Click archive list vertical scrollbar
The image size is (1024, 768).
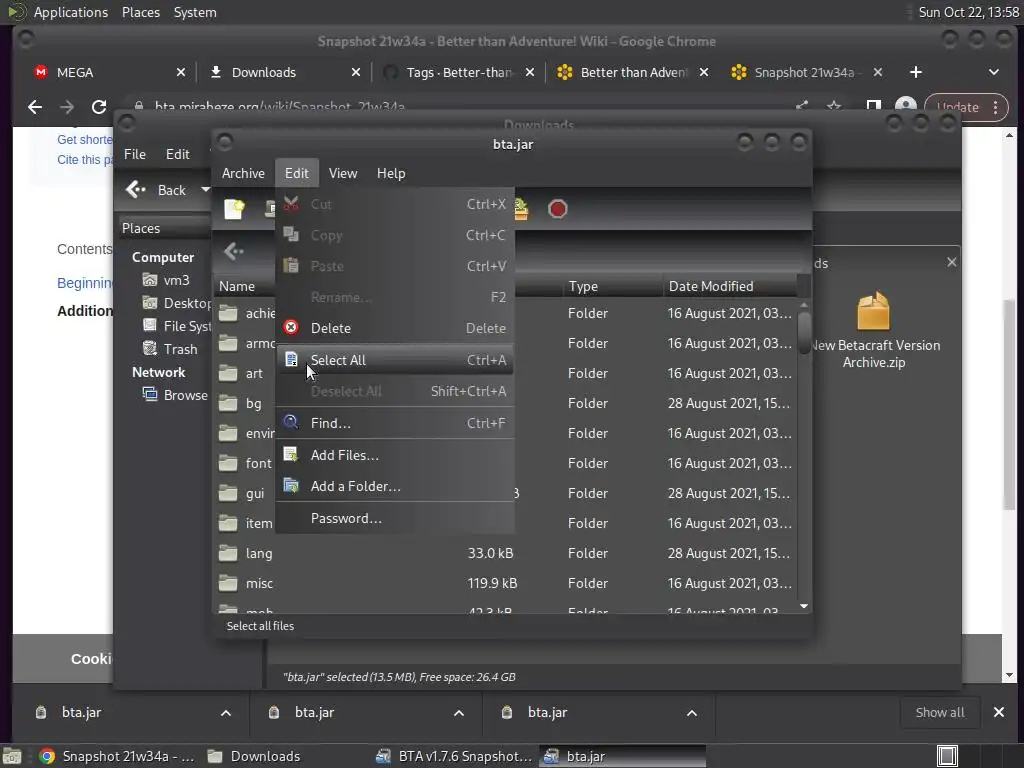click(804, 333)
